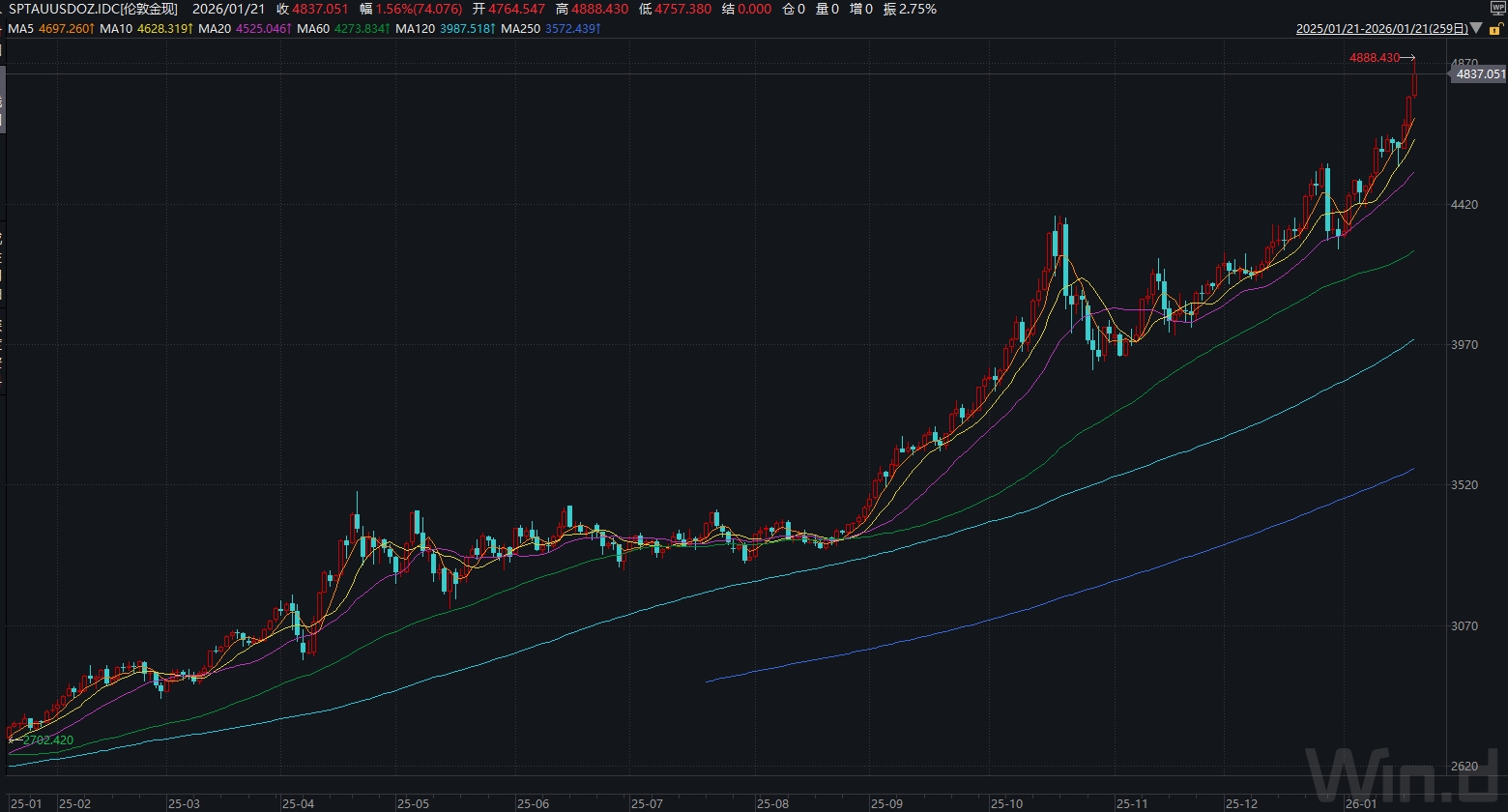Screen dimensions: 1508x812
Task: Click the WP monitor icon in top-right corner
Action: [x=1497, y=8]
